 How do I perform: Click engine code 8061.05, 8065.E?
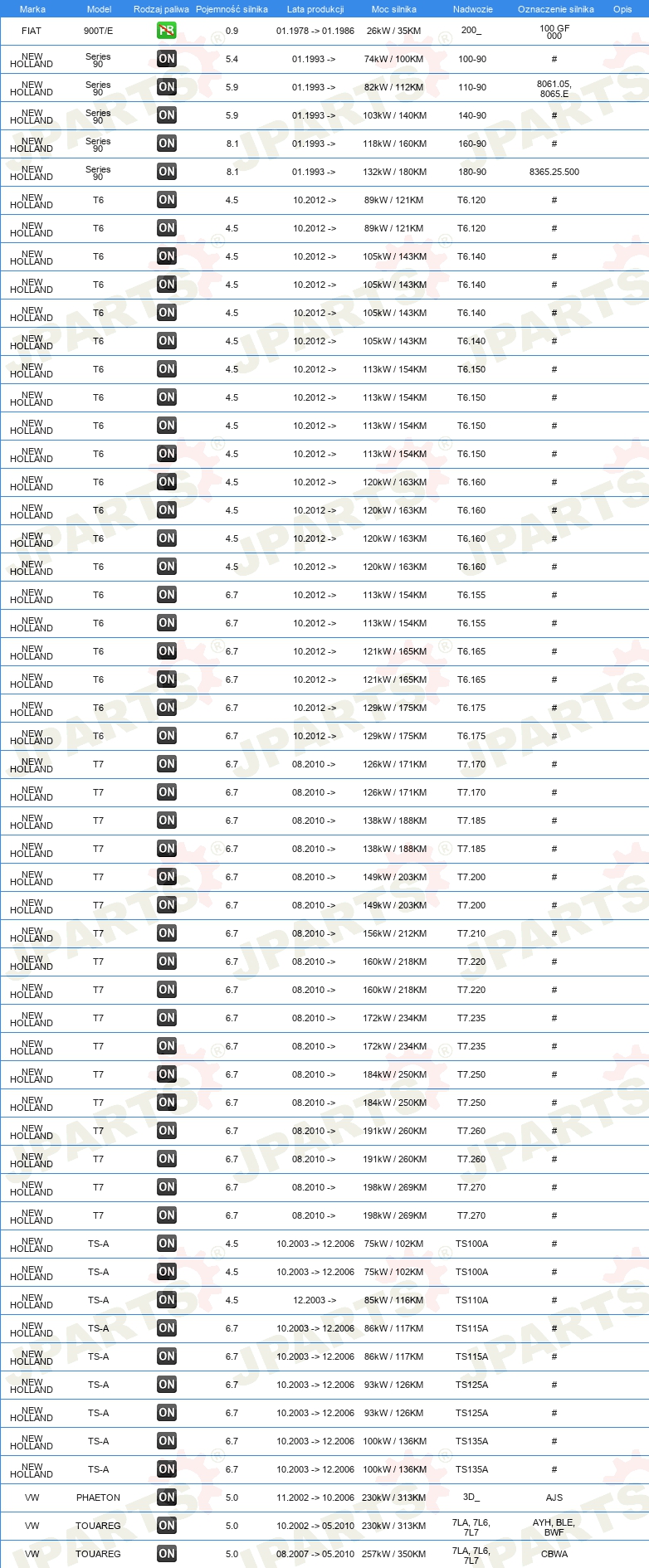coord(554,88)
